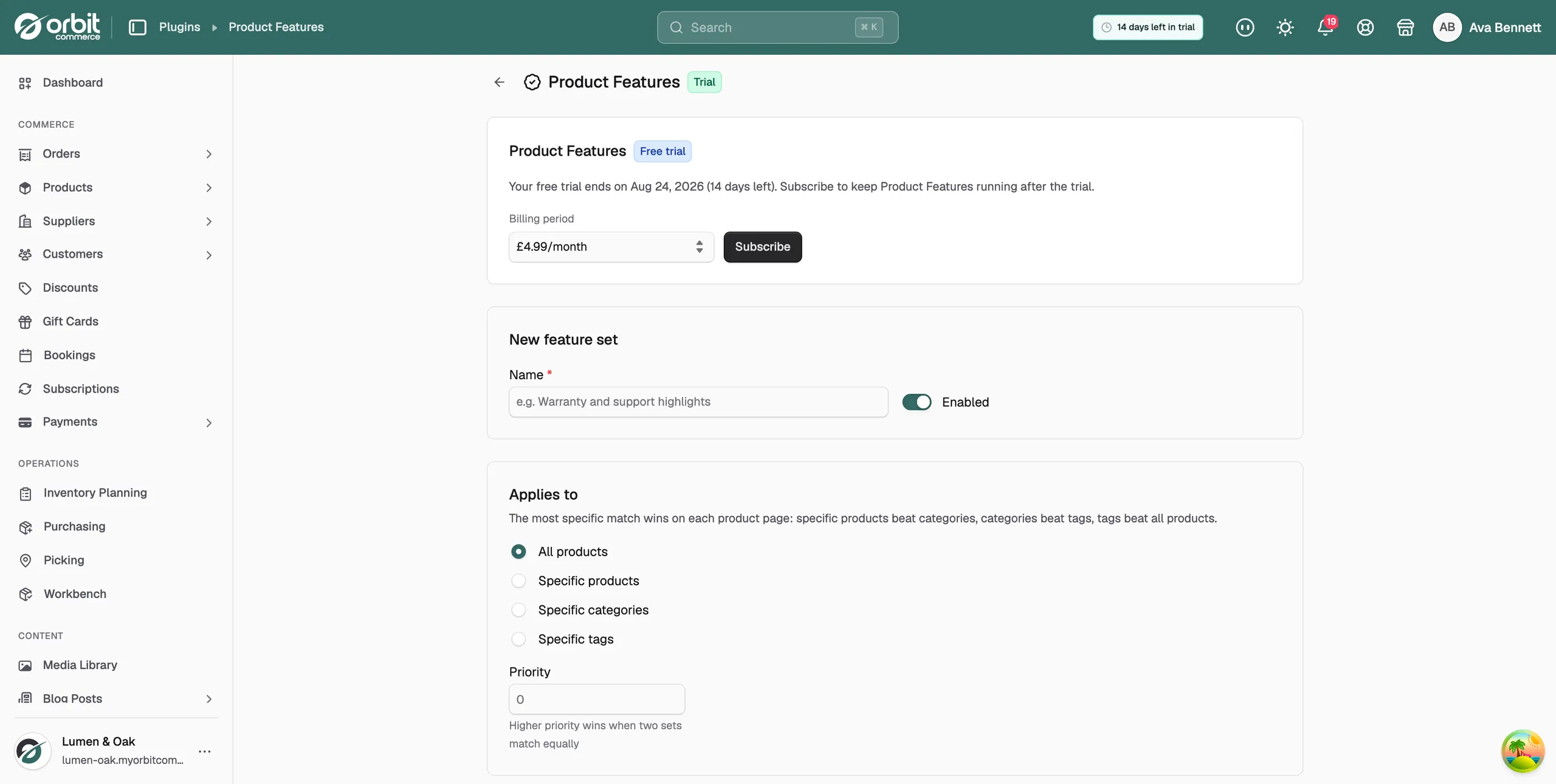Focus the feature set Name field

pos(698,402)
